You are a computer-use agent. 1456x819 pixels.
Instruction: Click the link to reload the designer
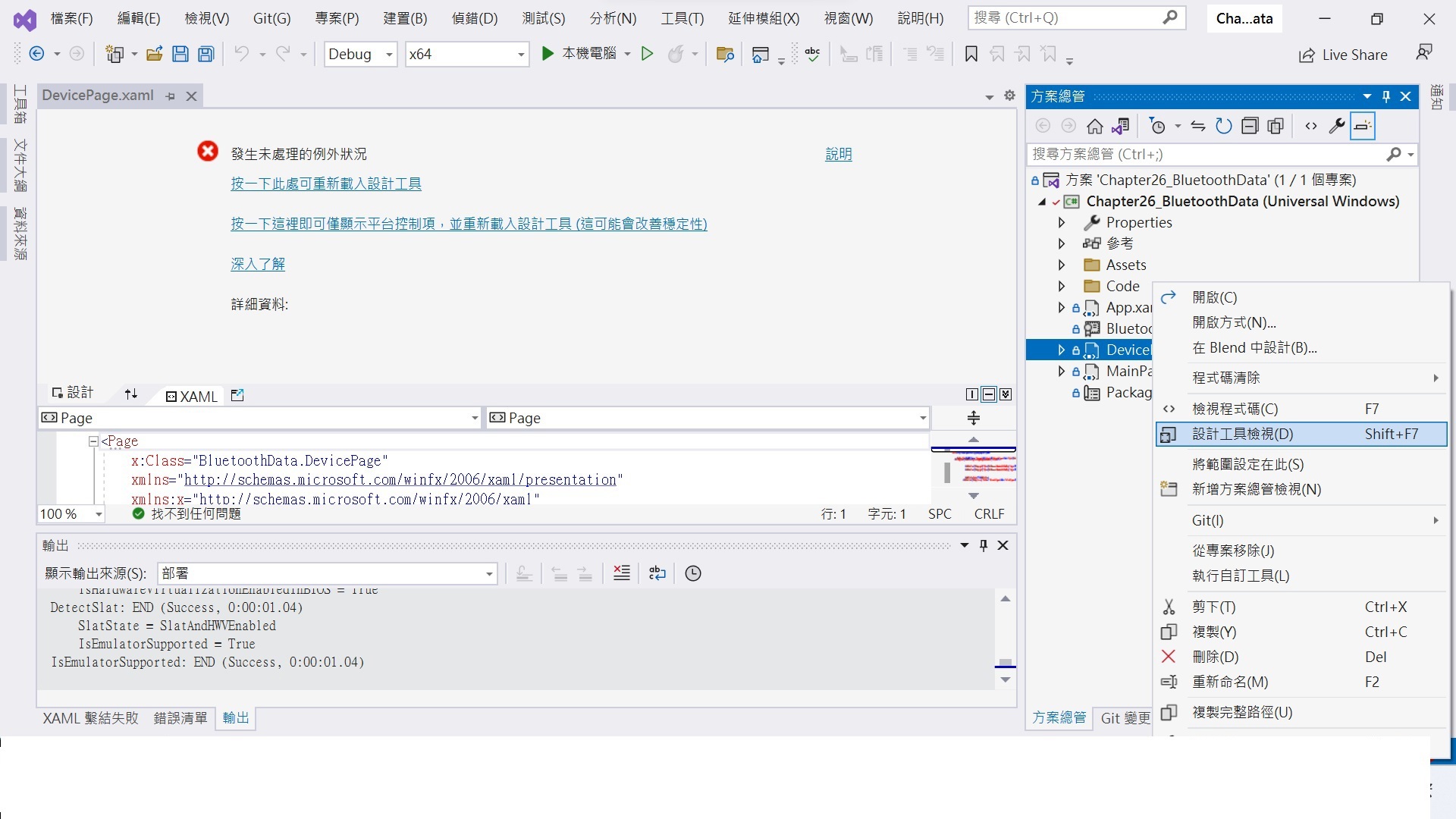coord(325,183)
